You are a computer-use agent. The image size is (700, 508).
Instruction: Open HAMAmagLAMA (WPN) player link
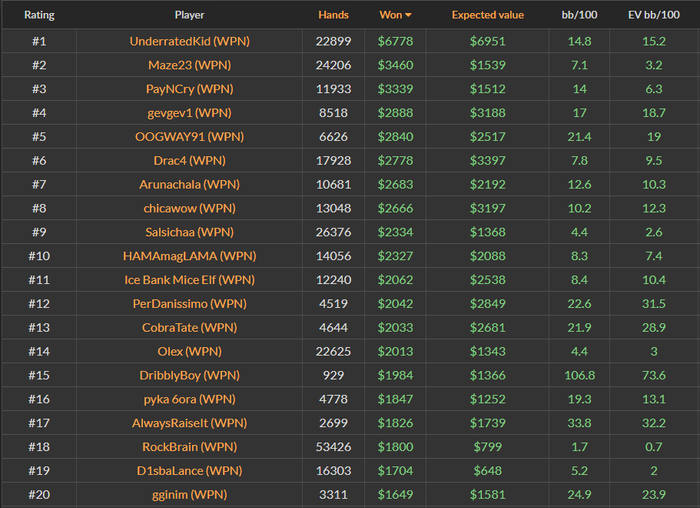(189, 256)
